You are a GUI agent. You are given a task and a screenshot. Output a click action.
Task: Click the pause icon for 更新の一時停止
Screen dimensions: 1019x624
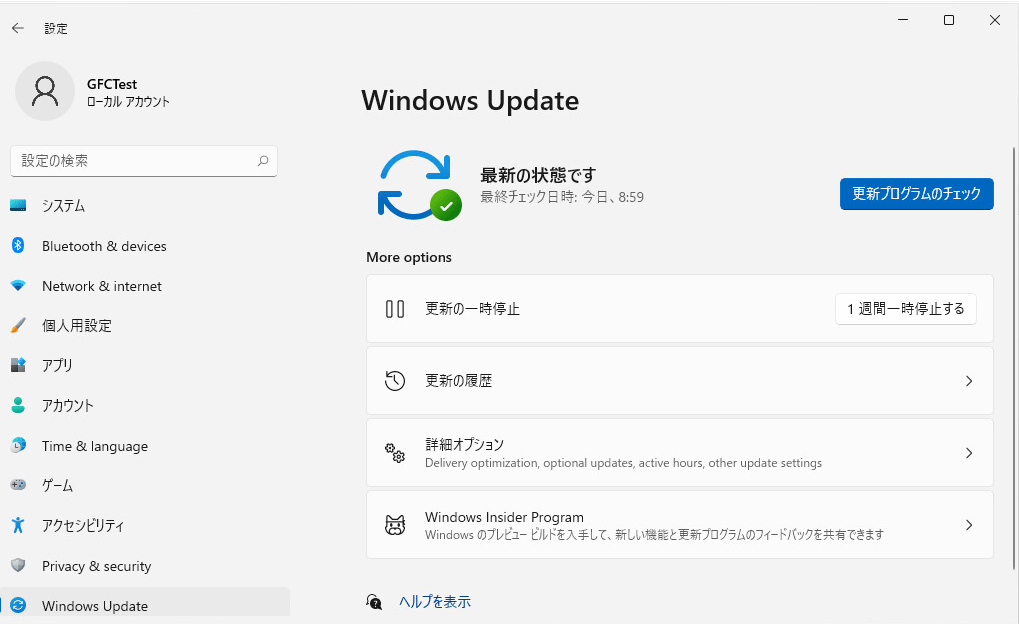394,309
